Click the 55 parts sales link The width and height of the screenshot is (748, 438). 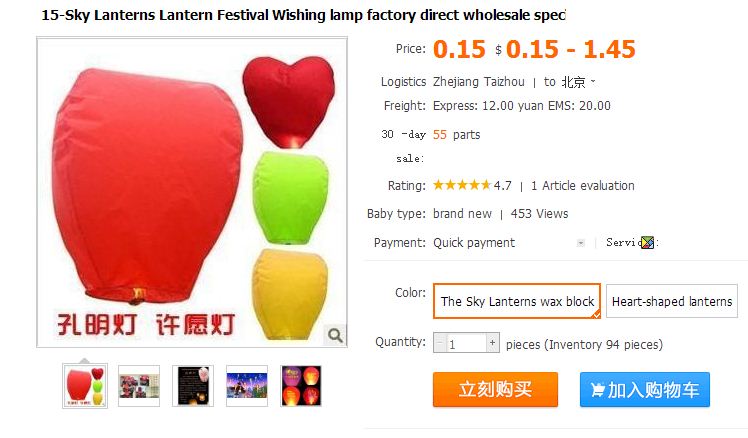coord(457,135)
